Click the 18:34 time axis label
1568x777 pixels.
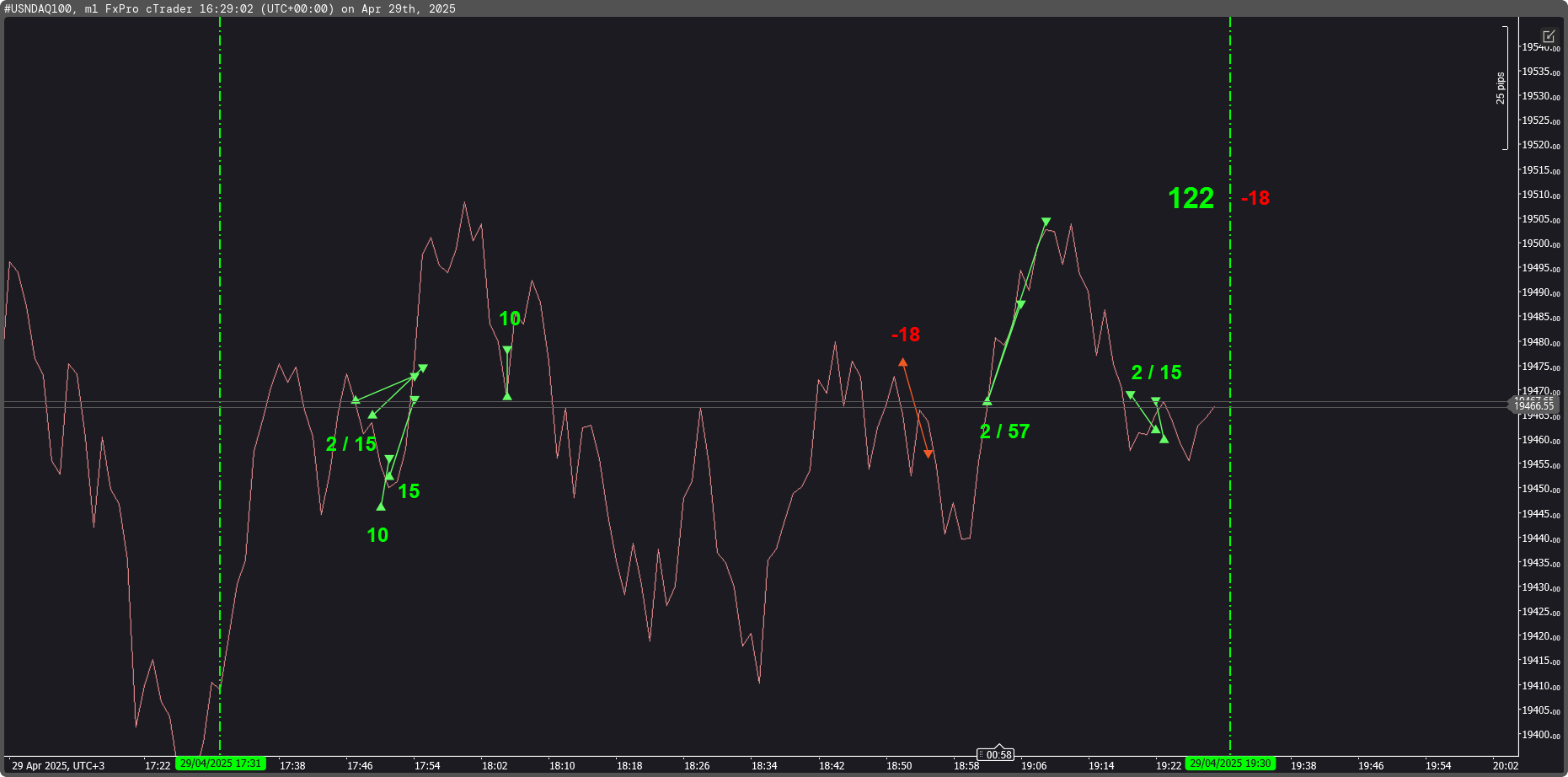click(764, 766)
